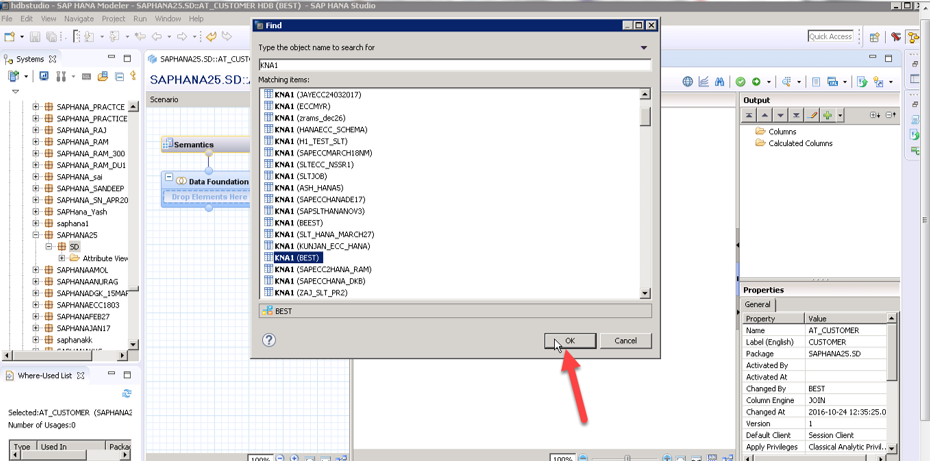
Task: Expand the Attribute Views folder node
Action: pos(62,258)
